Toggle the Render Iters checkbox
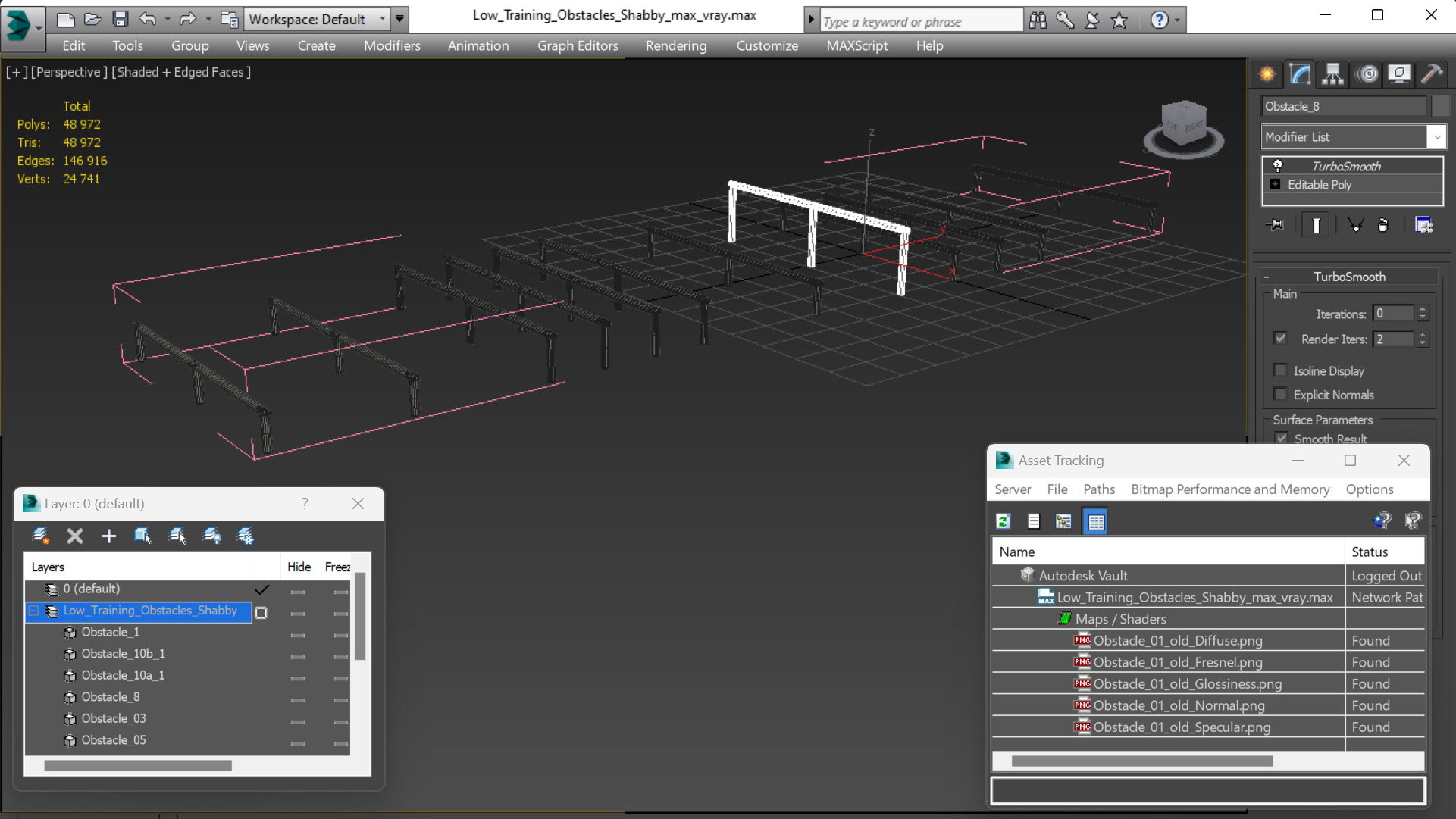 pos(1281,339)
